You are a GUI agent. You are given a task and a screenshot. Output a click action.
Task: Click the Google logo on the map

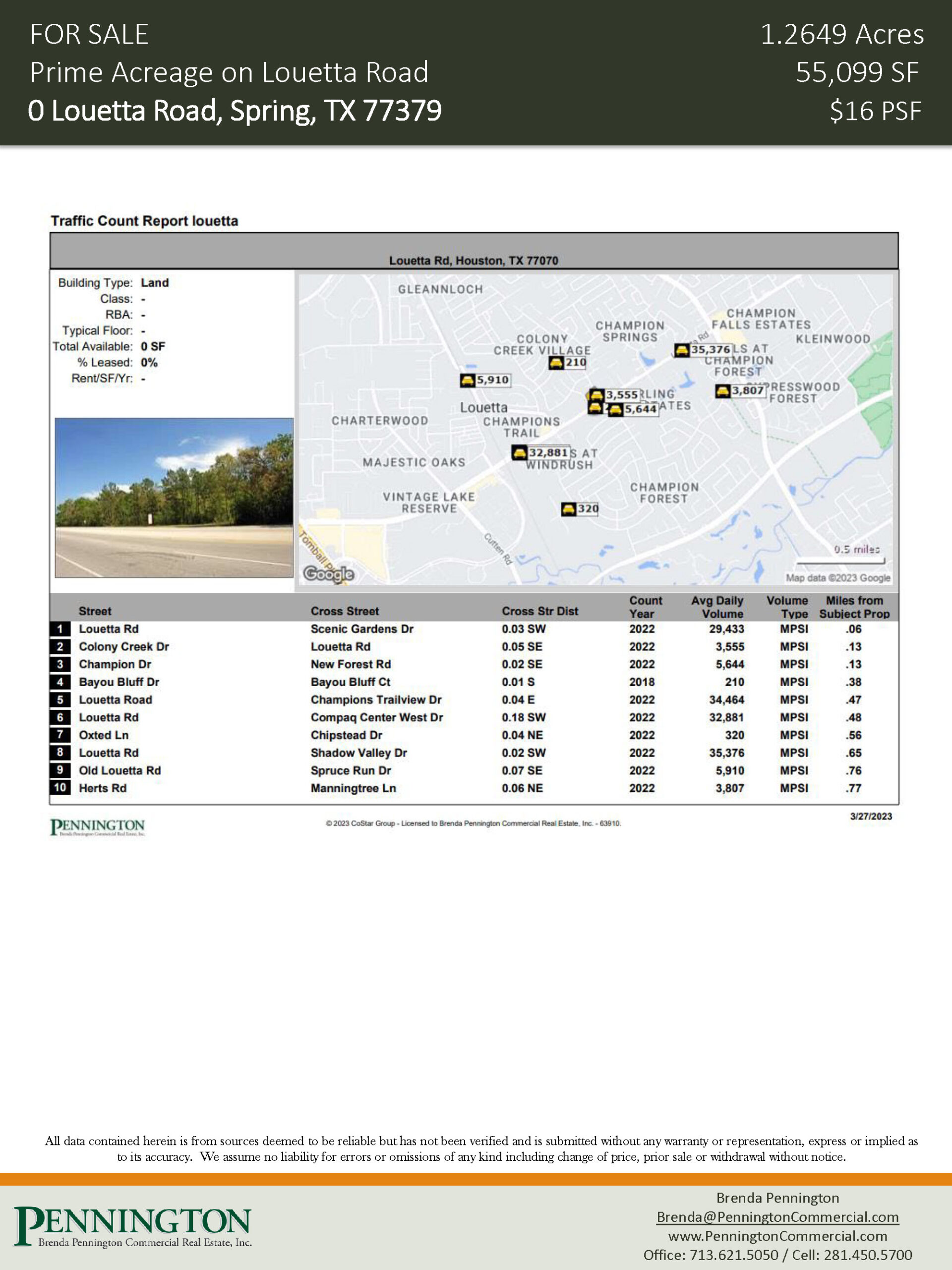click(x=328, y=573)
